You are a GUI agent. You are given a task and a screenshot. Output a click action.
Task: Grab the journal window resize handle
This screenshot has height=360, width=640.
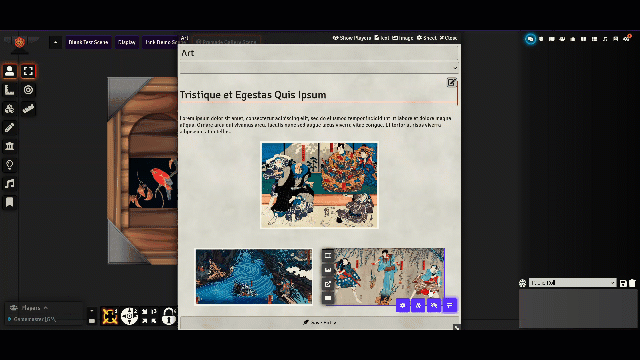click(457, 327)
